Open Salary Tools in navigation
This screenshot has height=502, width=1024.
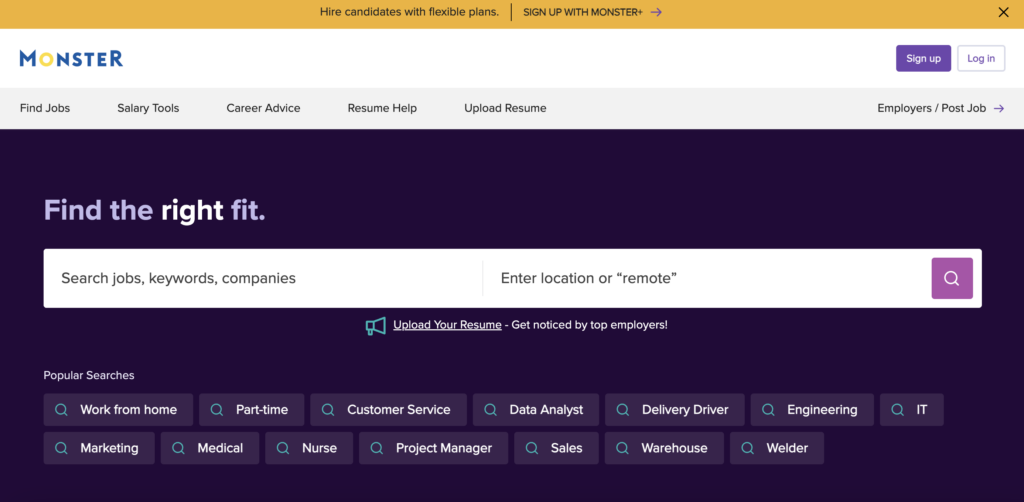tap(148, 108)
